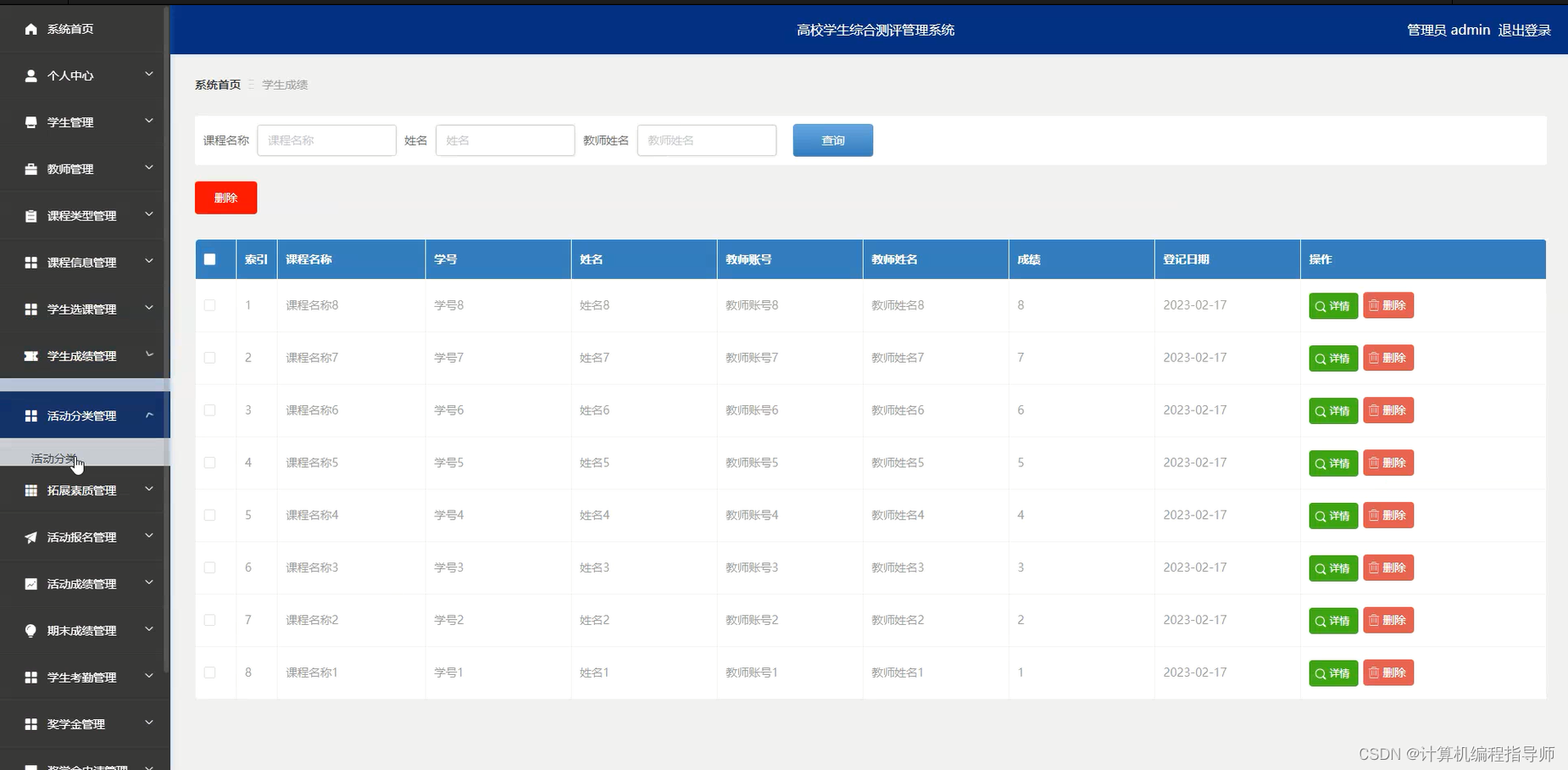This screenshot has width=1568, height=770.
Task: Select the checkbox in row 课程名称7
Action: click(x=209, y=358)
